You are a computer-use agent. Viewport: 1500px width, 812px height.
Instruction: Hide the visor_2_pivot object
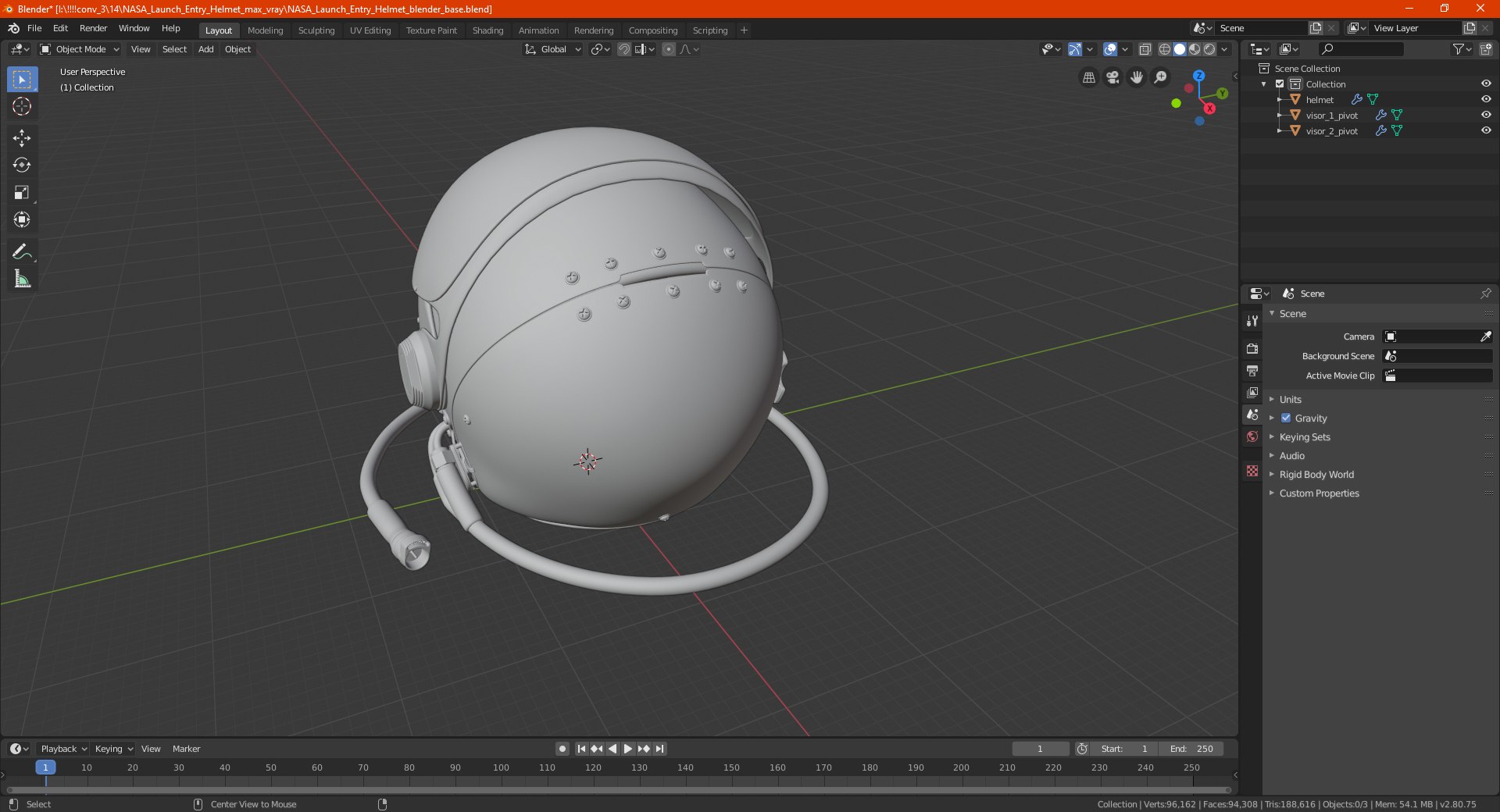click(x=1486, y=130)
